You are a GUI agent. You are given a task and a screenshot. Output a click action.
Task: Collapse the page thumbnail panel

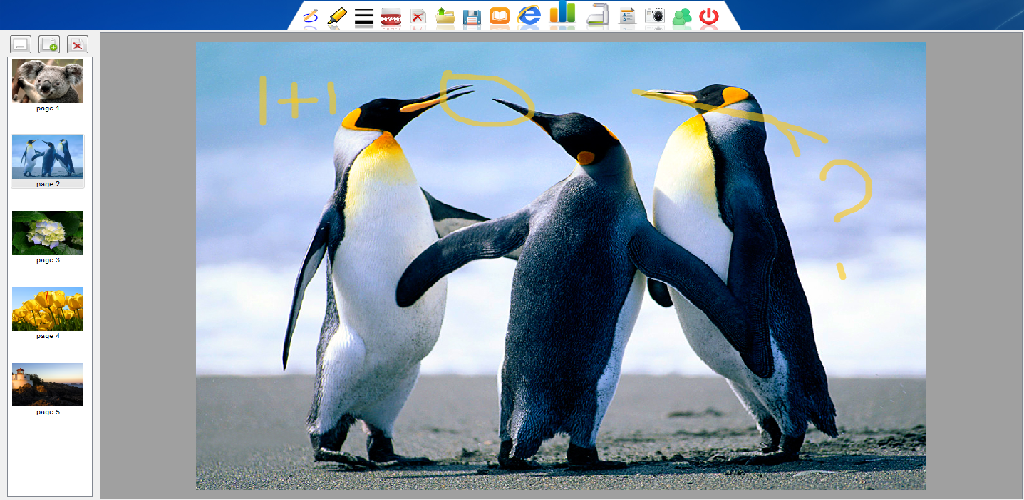click(x=20, y=44)
